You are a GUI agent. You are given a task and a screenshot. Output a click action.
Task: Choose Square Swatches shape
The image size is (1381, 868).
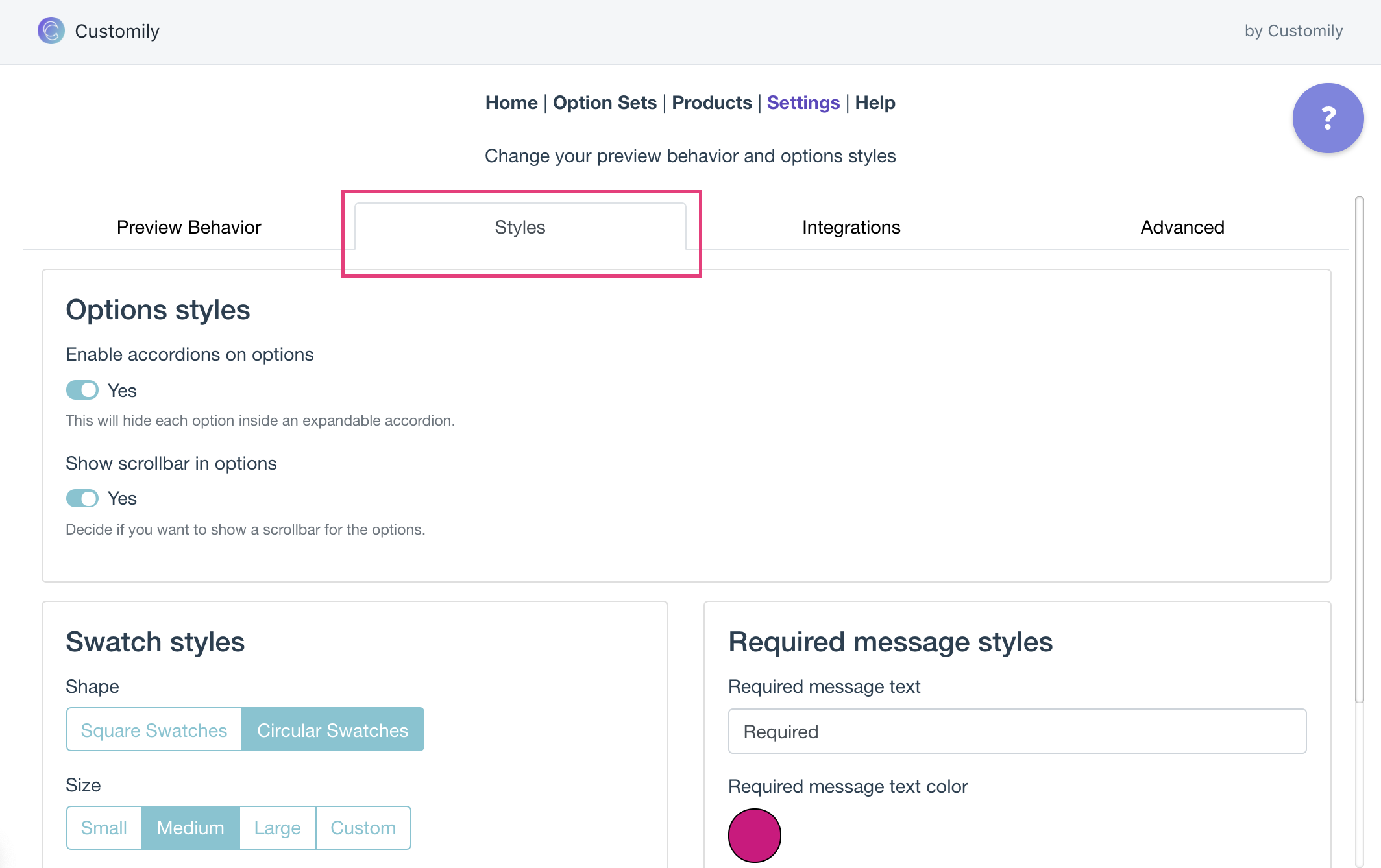tap(154, 730)
